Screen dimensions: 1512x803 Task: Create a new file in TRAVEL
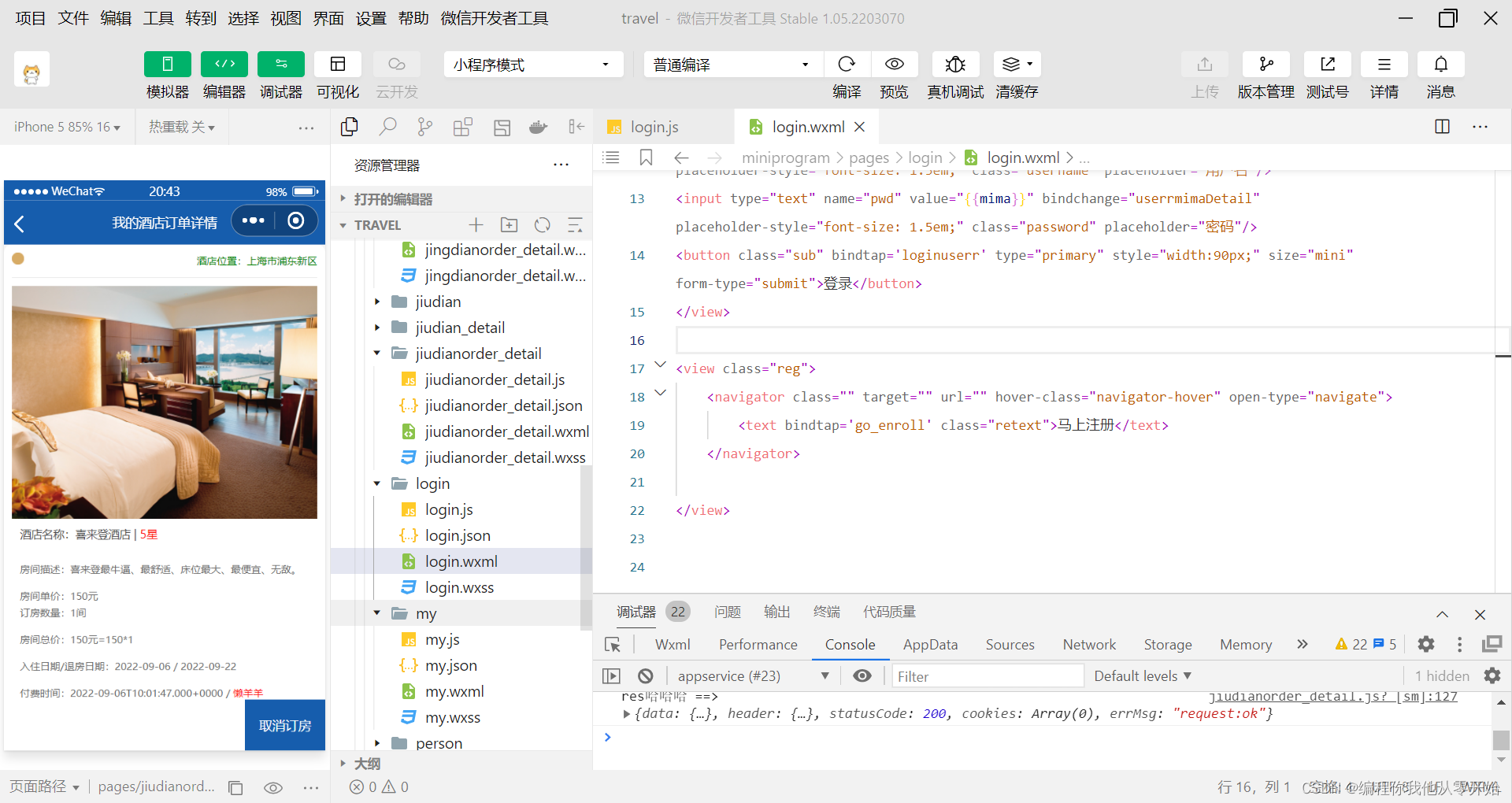tap(476, 225)
